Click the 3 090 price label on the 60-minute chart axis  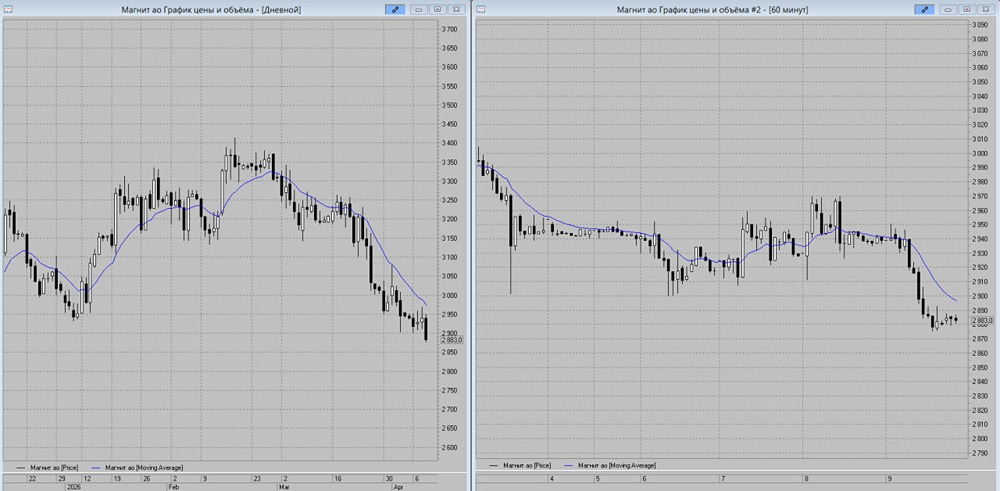[x=980, y=25]
